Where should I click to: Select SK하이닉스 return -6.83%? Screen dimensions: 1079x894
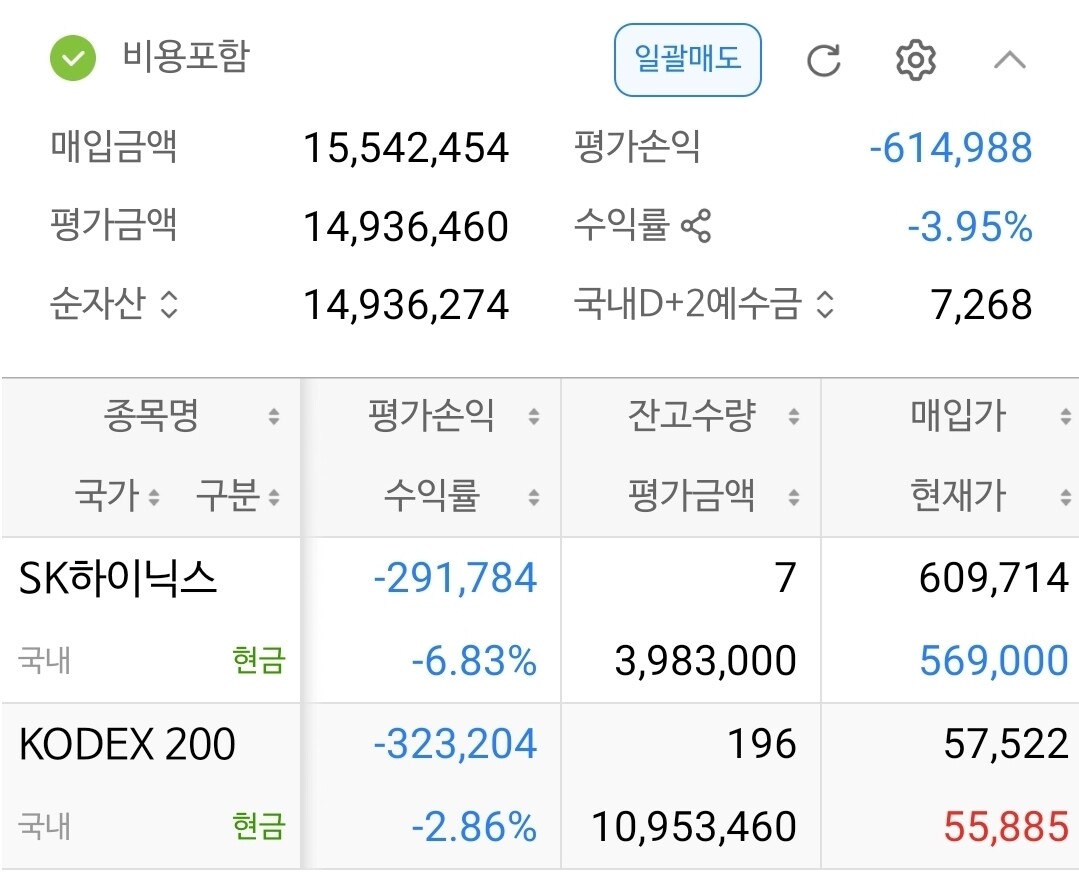coord(474,661)
